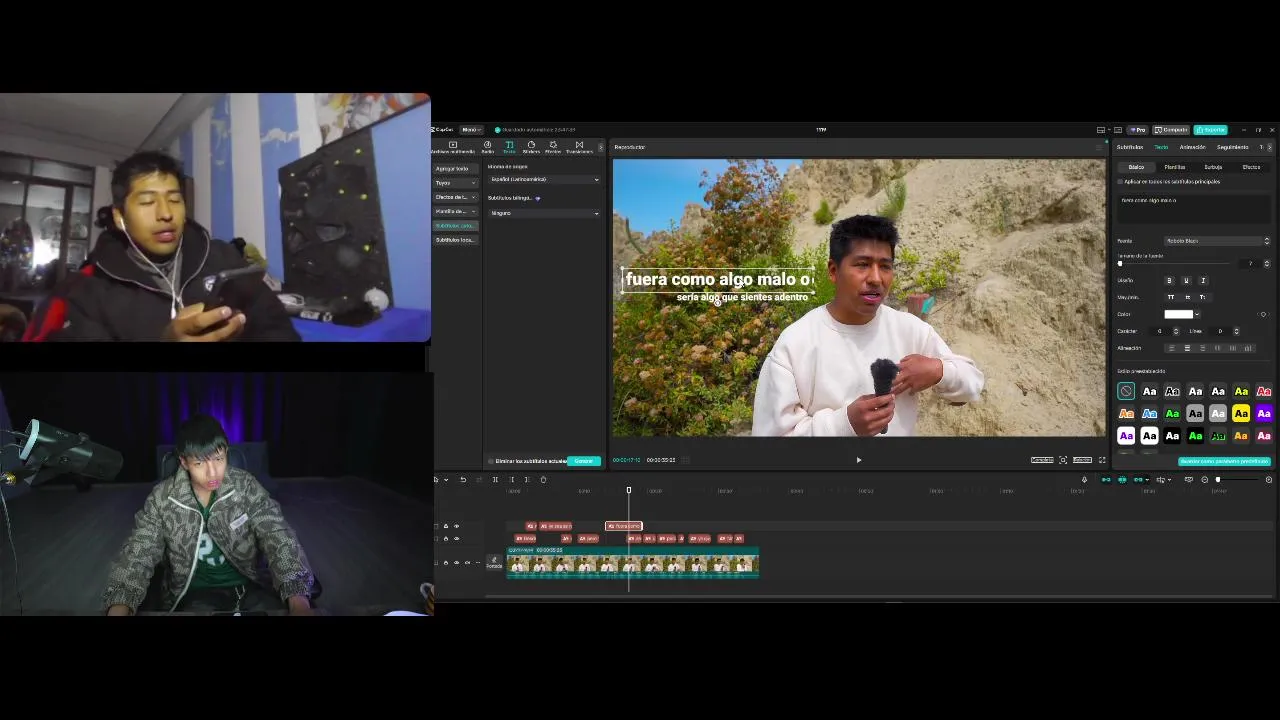Open the Stickers panel icon
Viewport: 1280px width, 720px height.
[x=531, y=147]
